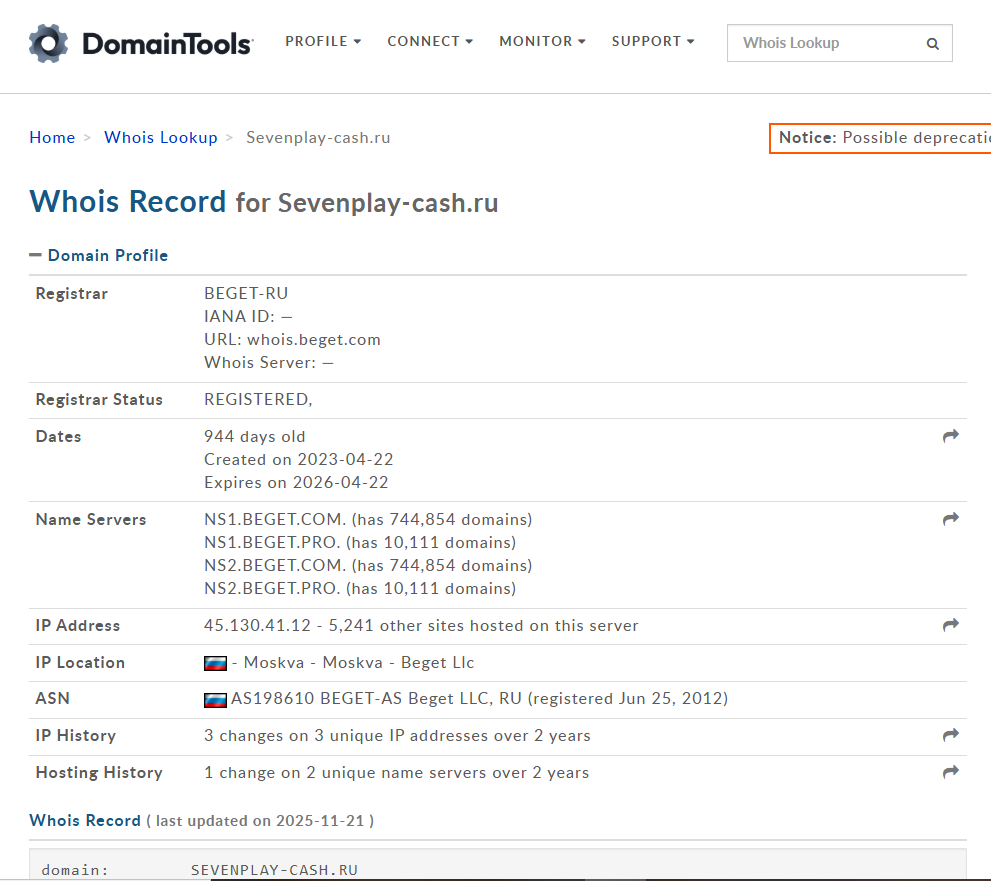Image resolution: width=991 pixels, height=881 pixels.
Task: Click the REGISTERED, status value
Action: (x=258, y=399)
